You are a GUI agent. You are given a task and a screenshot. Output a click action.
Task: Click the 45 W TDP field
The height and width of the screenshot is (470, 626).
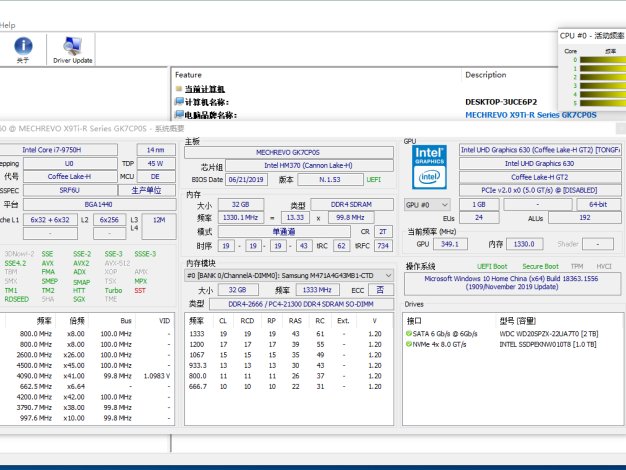click(x=156, y=163)
